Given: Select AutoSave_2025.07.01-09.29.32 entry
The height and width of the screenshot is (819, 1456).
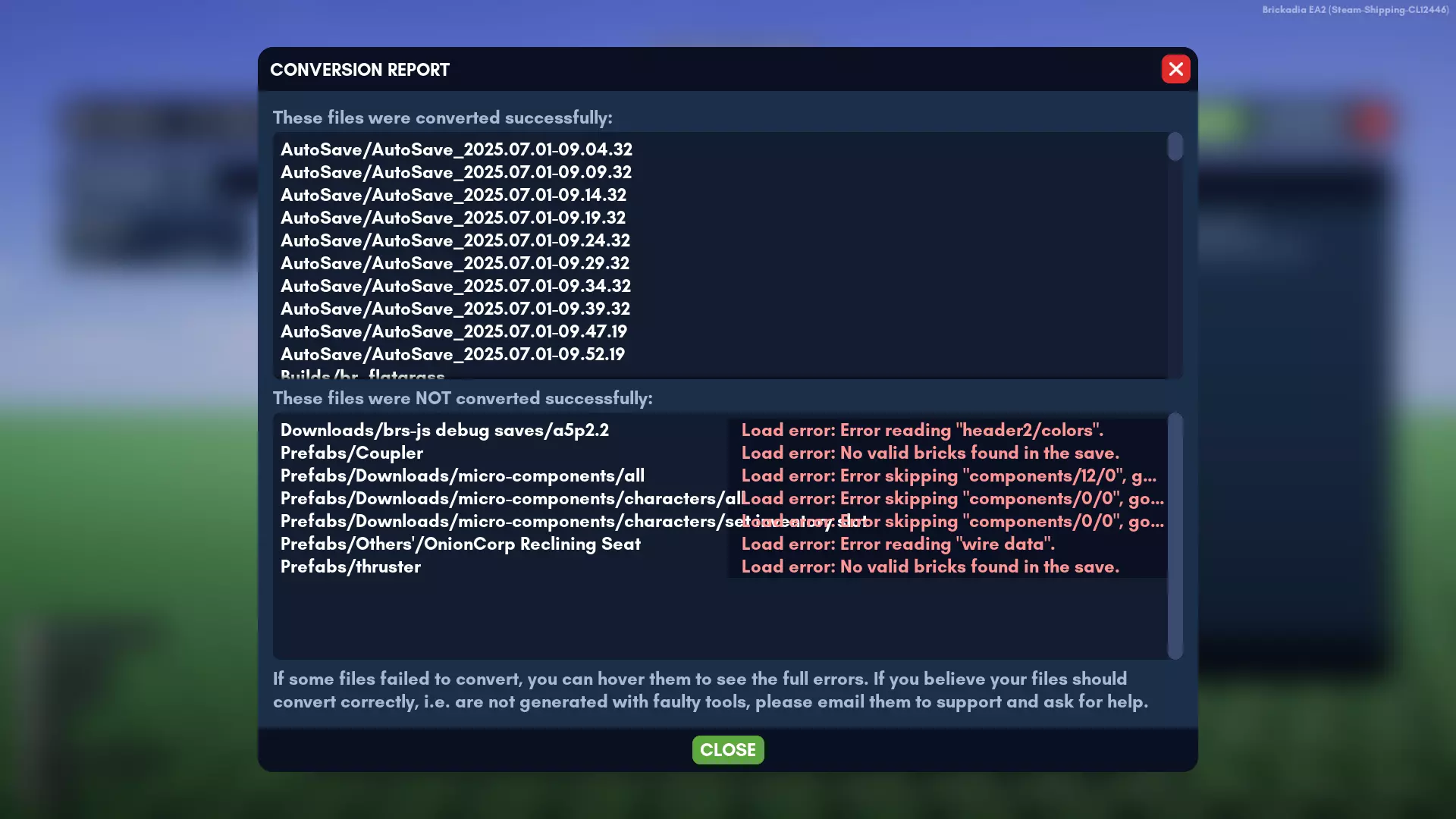Looking at the screenshot, I should 454,263.
